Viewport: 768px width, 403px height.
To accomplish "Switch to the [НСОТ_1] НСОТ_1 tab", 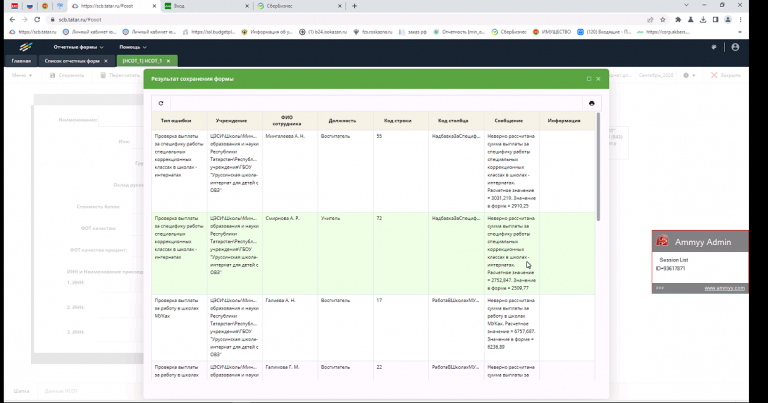I will [x=142, y=61].
